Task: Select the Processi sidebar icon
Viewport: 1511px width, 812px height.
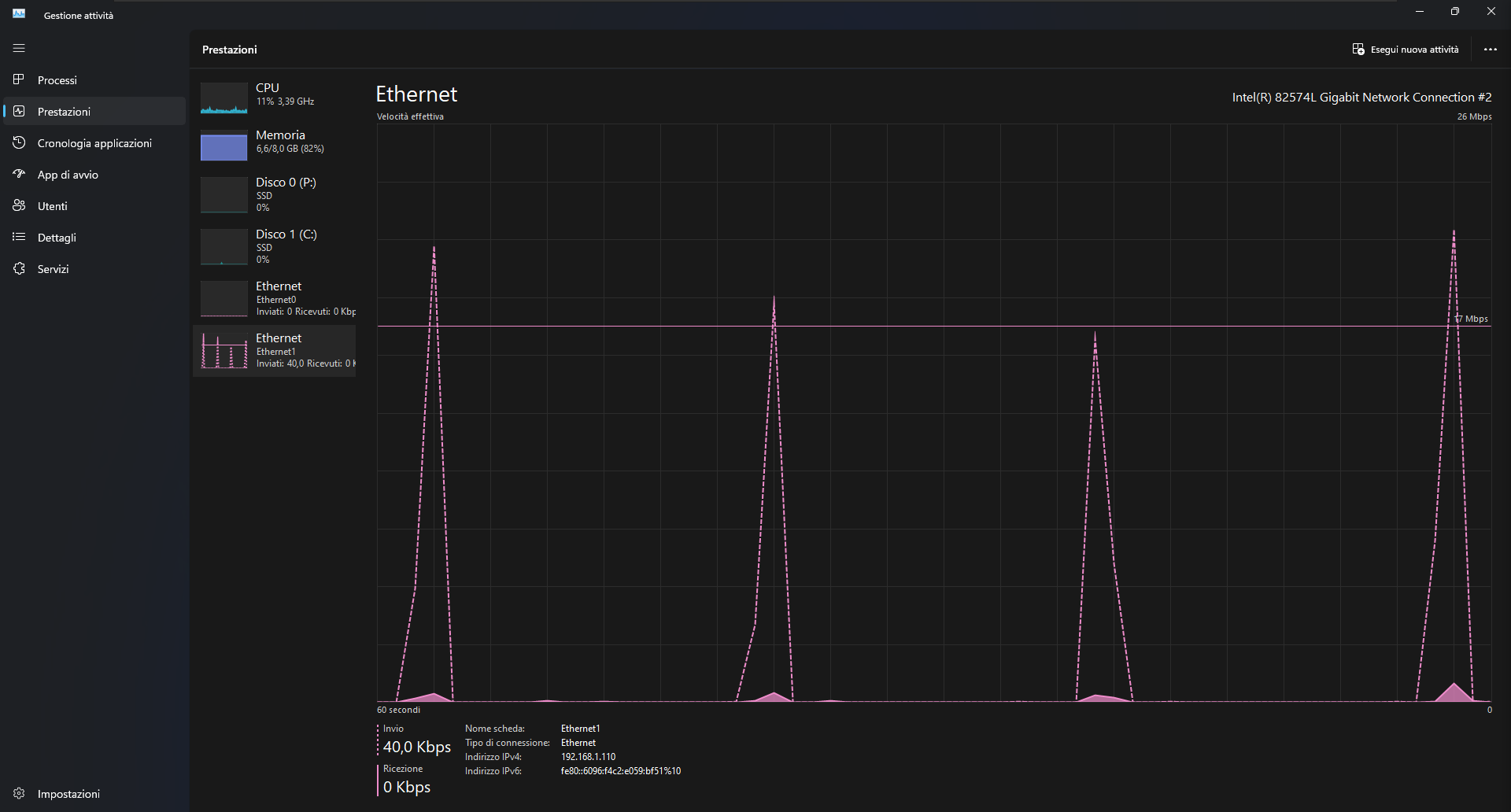Action: 19,79
